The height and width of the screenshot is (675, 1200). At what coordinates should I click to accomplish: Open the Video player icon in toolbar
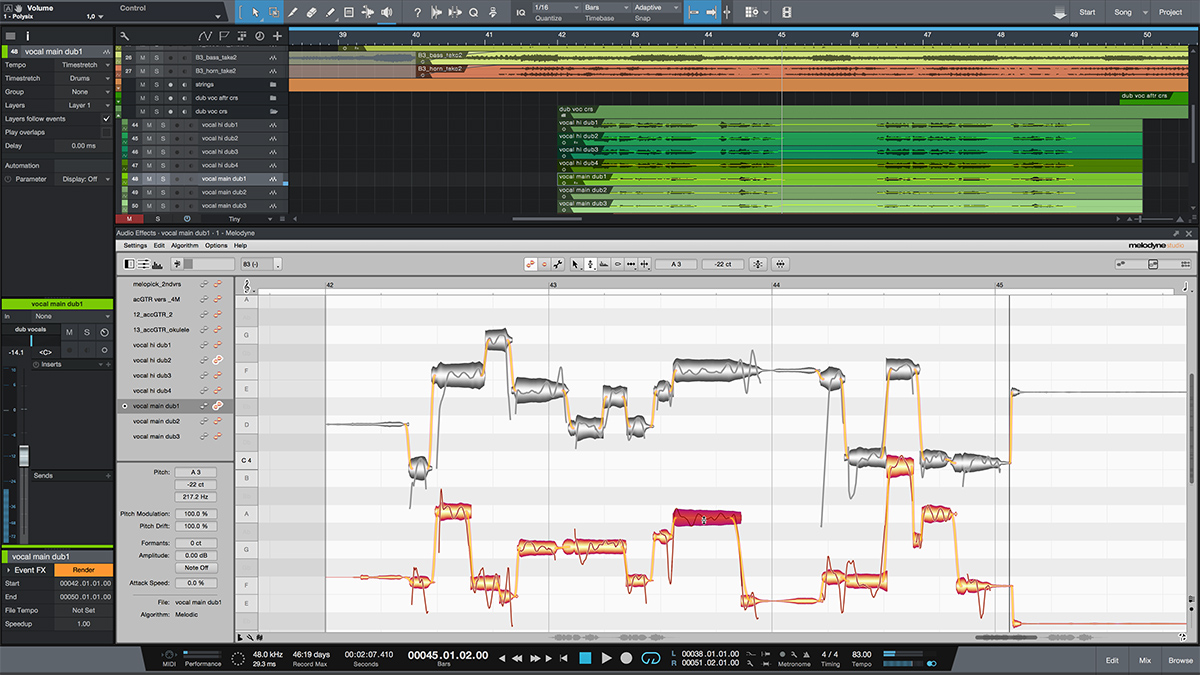(x=787, y=12)
